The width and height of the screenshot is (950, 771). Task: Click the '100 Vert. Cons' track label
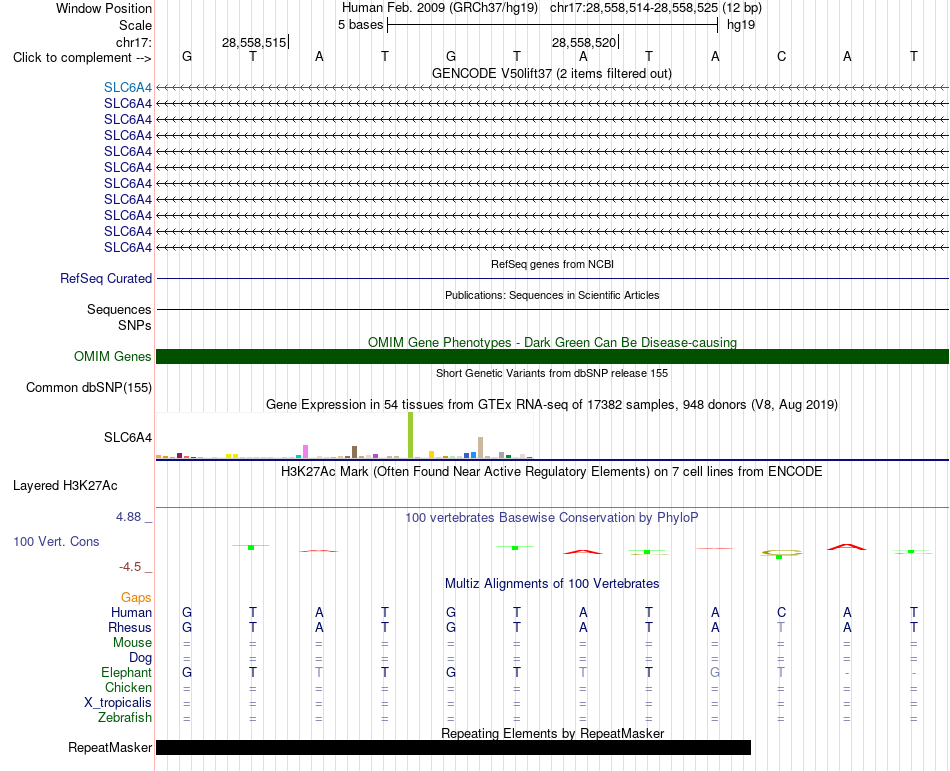(x=56, y=541)
